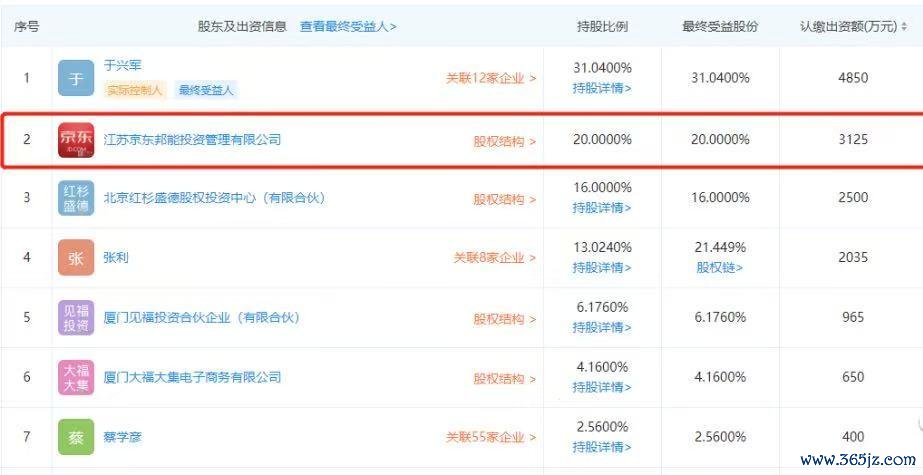Click the 于 avatar icon for 于兴军
This screenshot has height=475, width=923.
tap(76, 78)
